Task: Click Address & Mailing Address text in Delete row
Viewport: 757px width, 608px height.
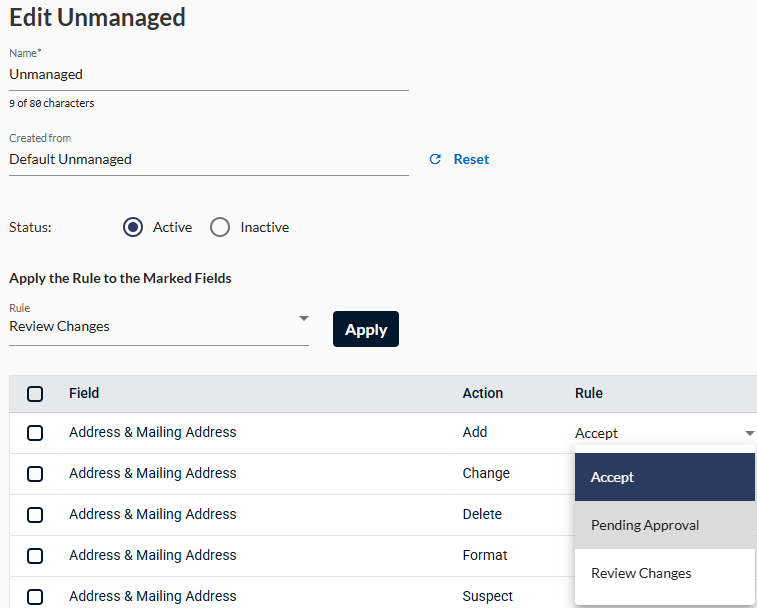Action: (153, 514)
